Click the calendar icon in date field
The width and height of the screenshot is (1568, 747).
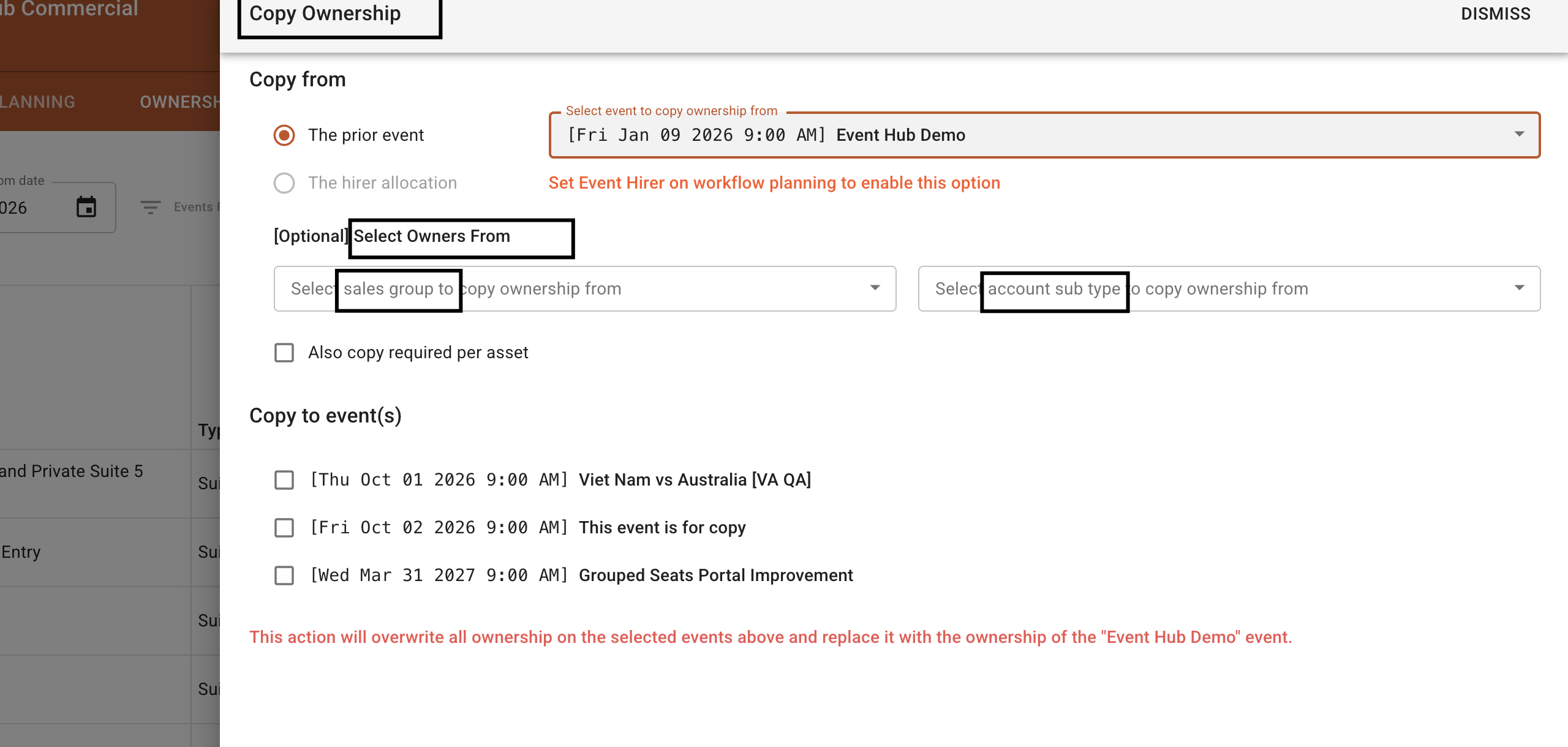click(86, 207)
